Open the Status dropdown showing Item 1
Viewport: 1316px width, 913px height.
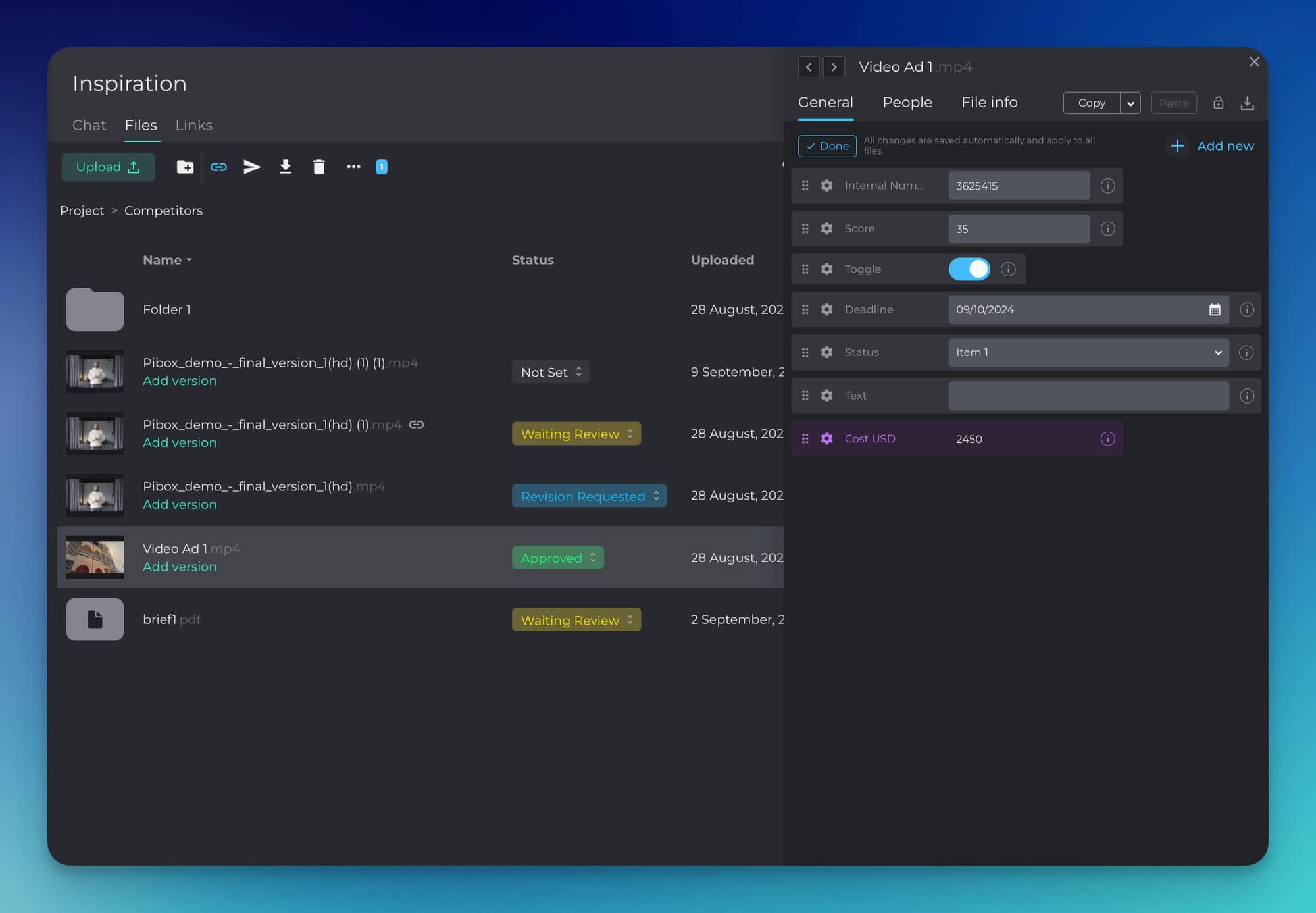click(1087, 352)
